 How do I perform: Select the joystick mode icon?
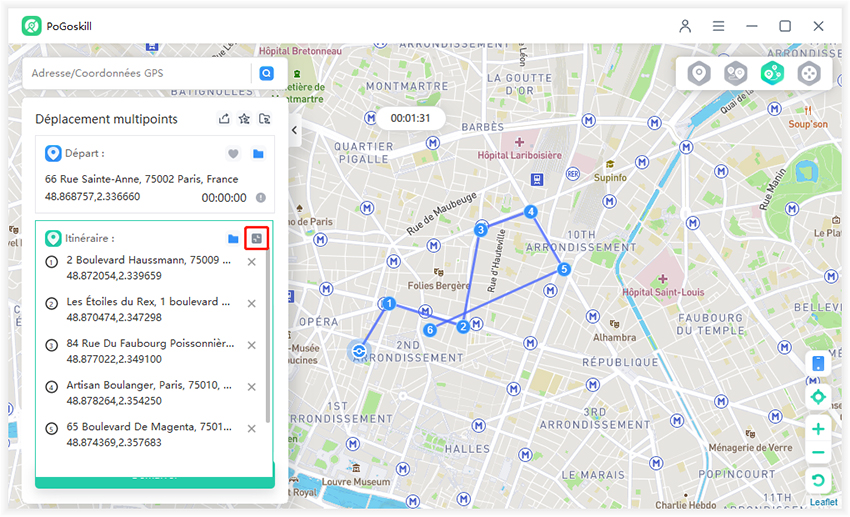tap(808, 73)
